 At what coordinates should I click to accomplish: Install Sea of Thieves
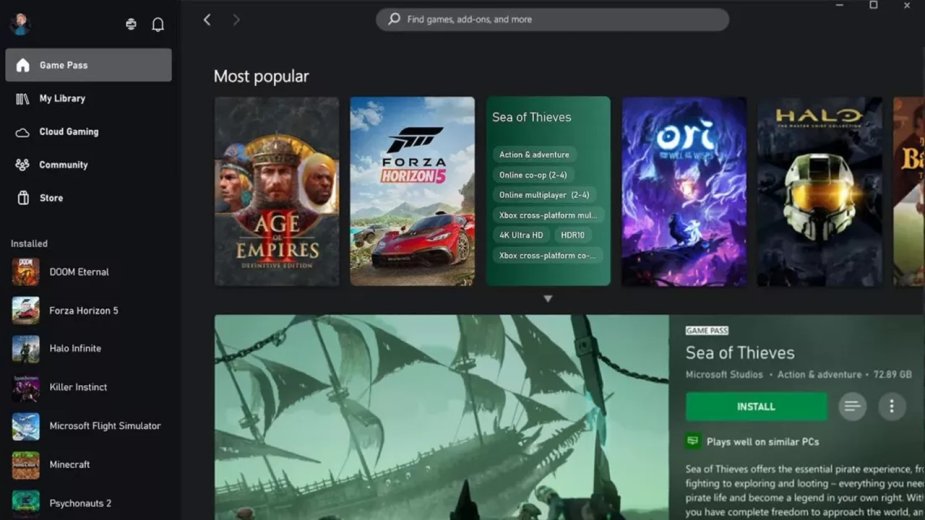756,406
